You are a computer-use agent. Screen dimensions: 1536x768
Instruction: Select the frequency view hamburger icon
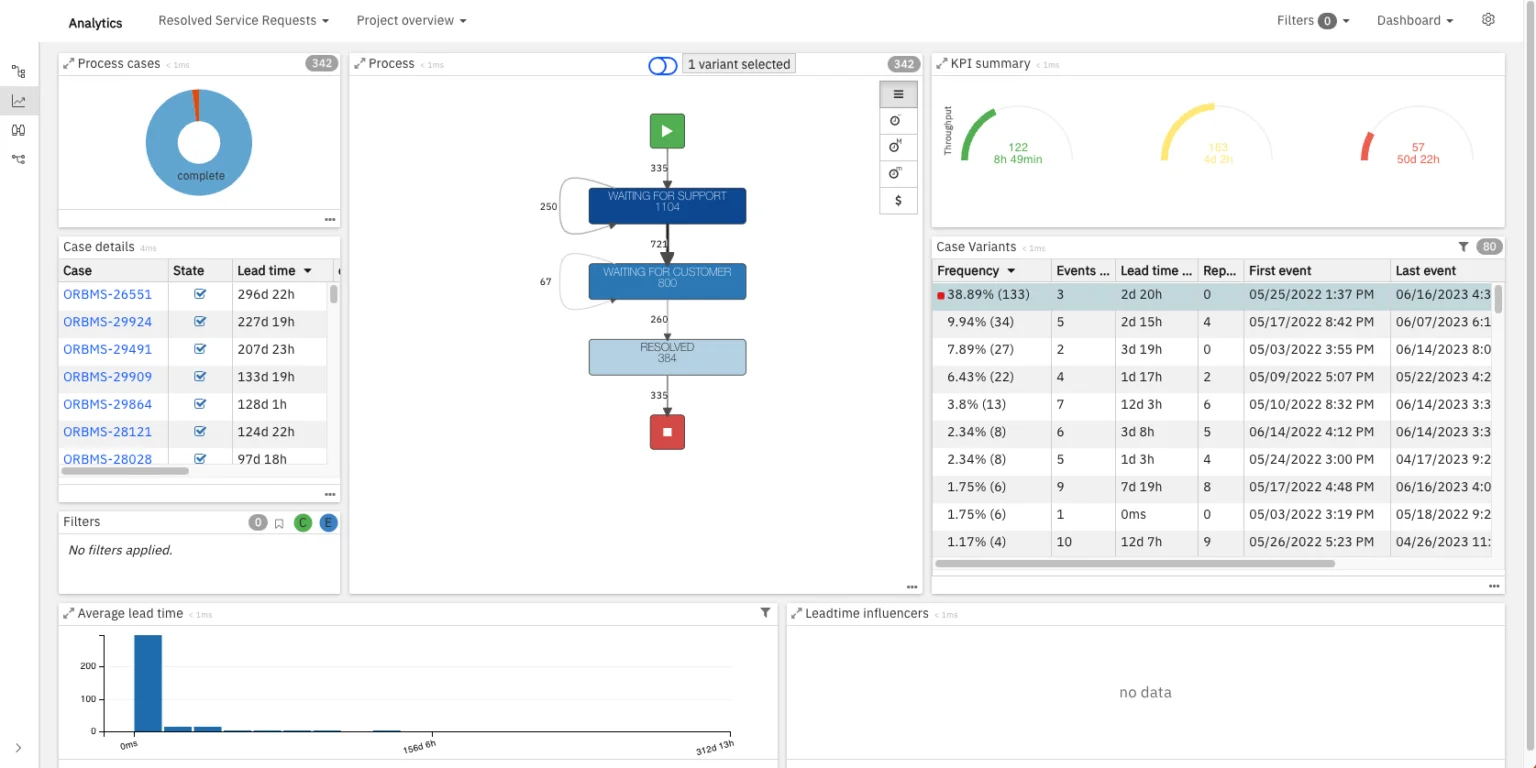coord(898,94)
